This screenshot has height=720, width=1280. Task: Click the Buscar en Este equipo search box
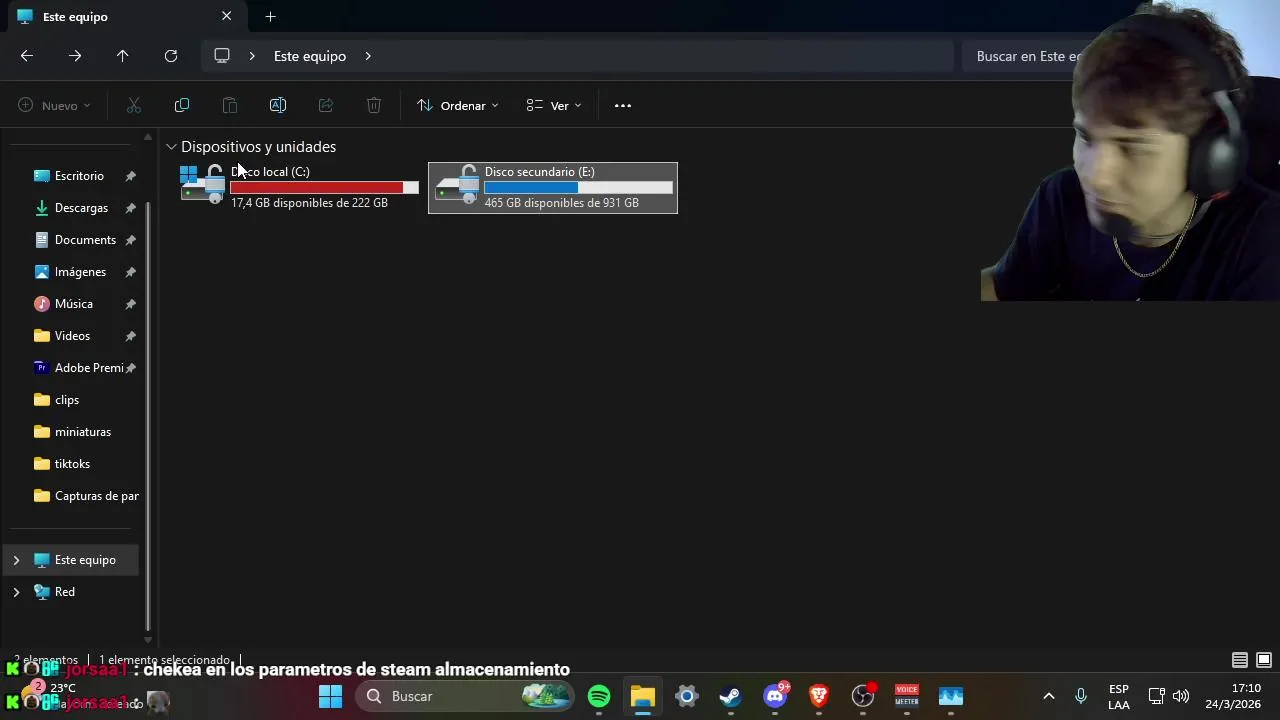point(1028,56)
